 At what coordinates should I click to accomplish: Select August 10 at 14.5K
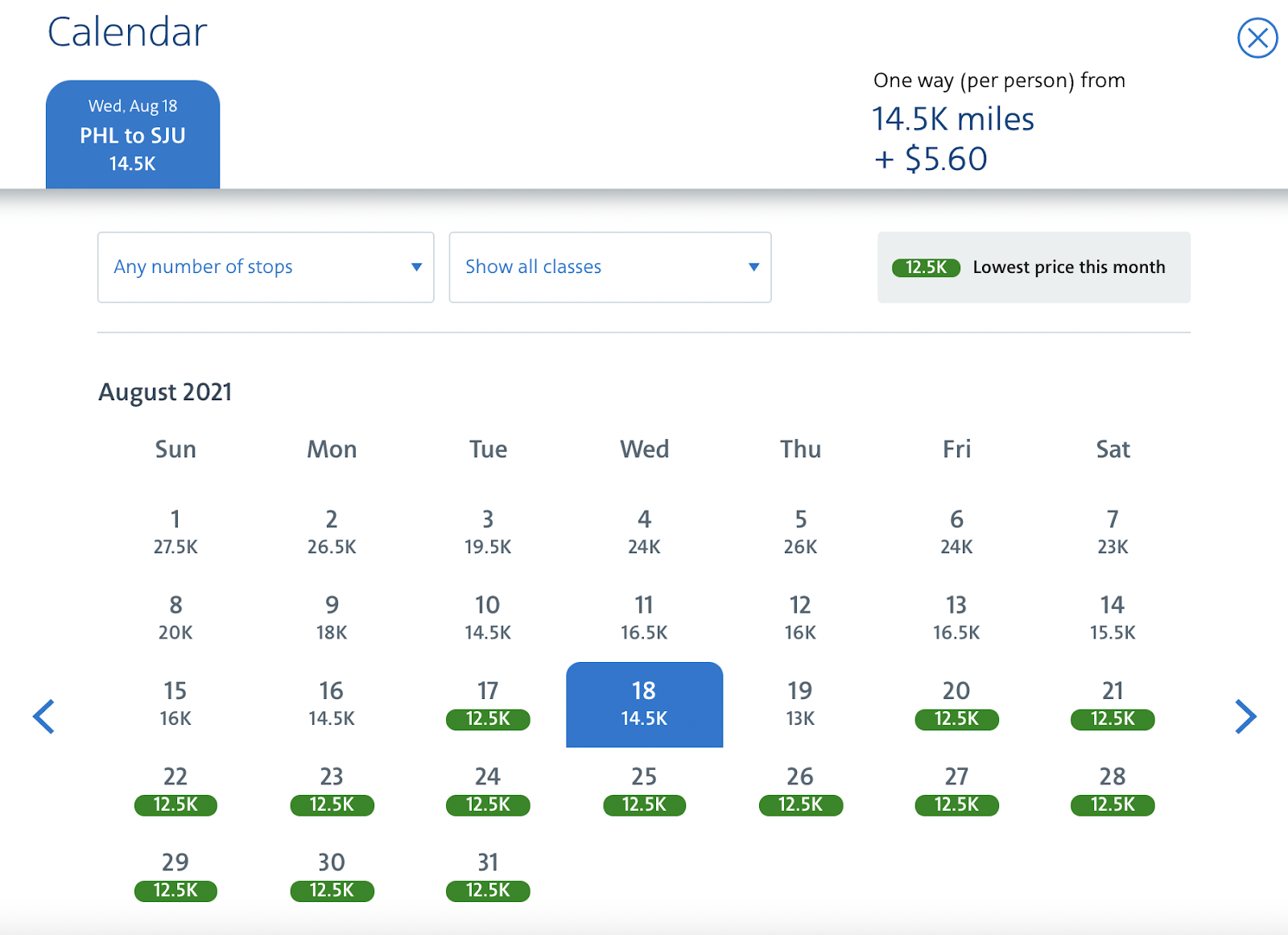(488, 619)
